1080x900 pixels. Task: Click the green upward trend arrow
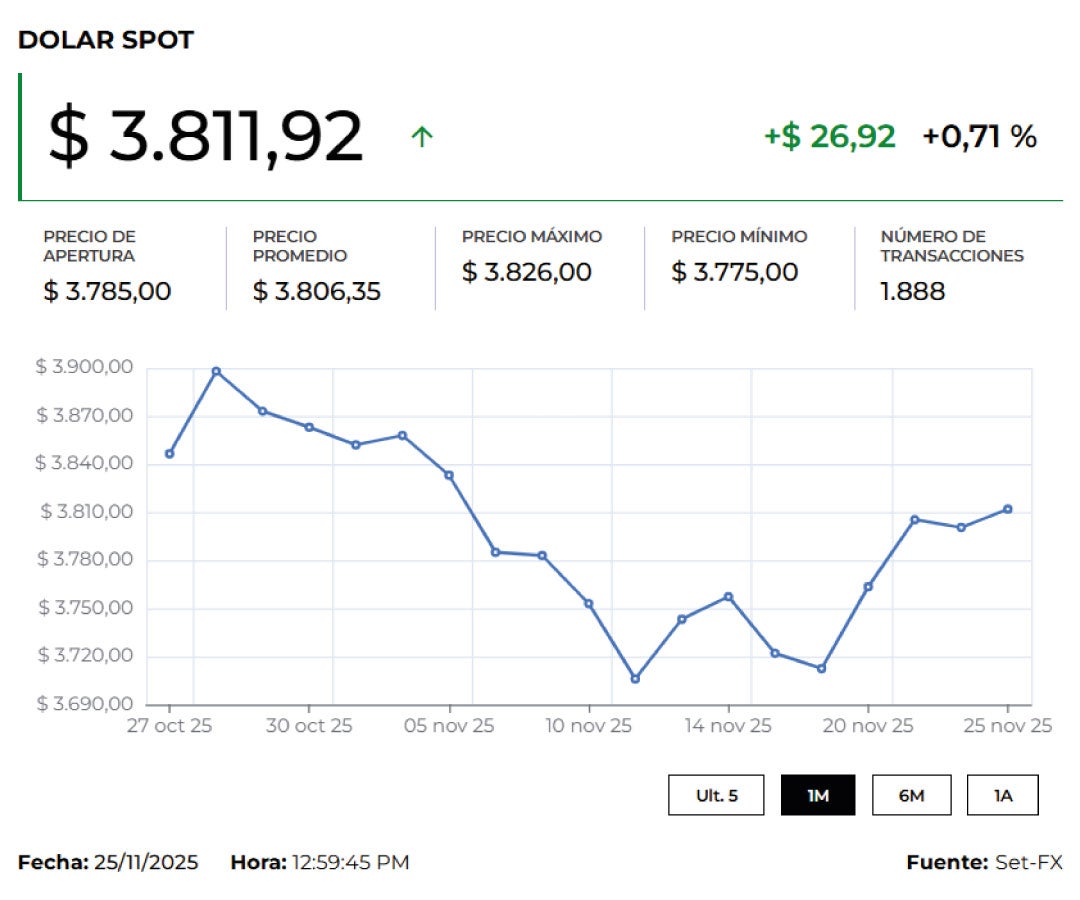coord(422,137)
